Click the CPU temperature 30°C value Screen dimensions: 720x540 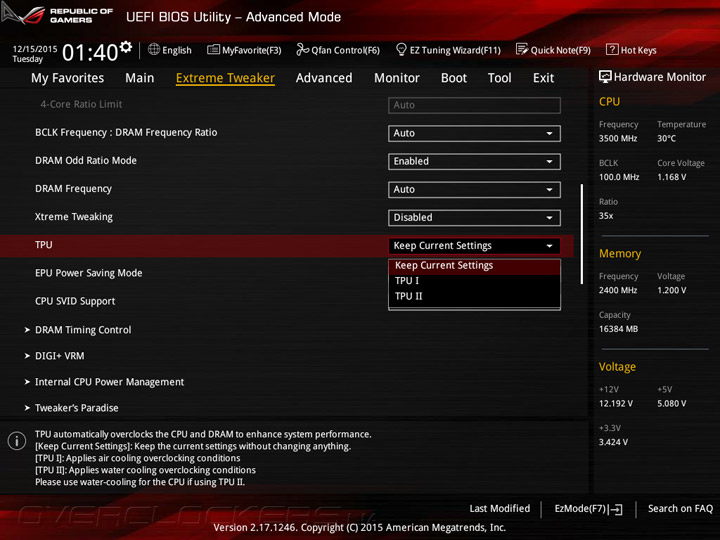[x=666, y=139]
